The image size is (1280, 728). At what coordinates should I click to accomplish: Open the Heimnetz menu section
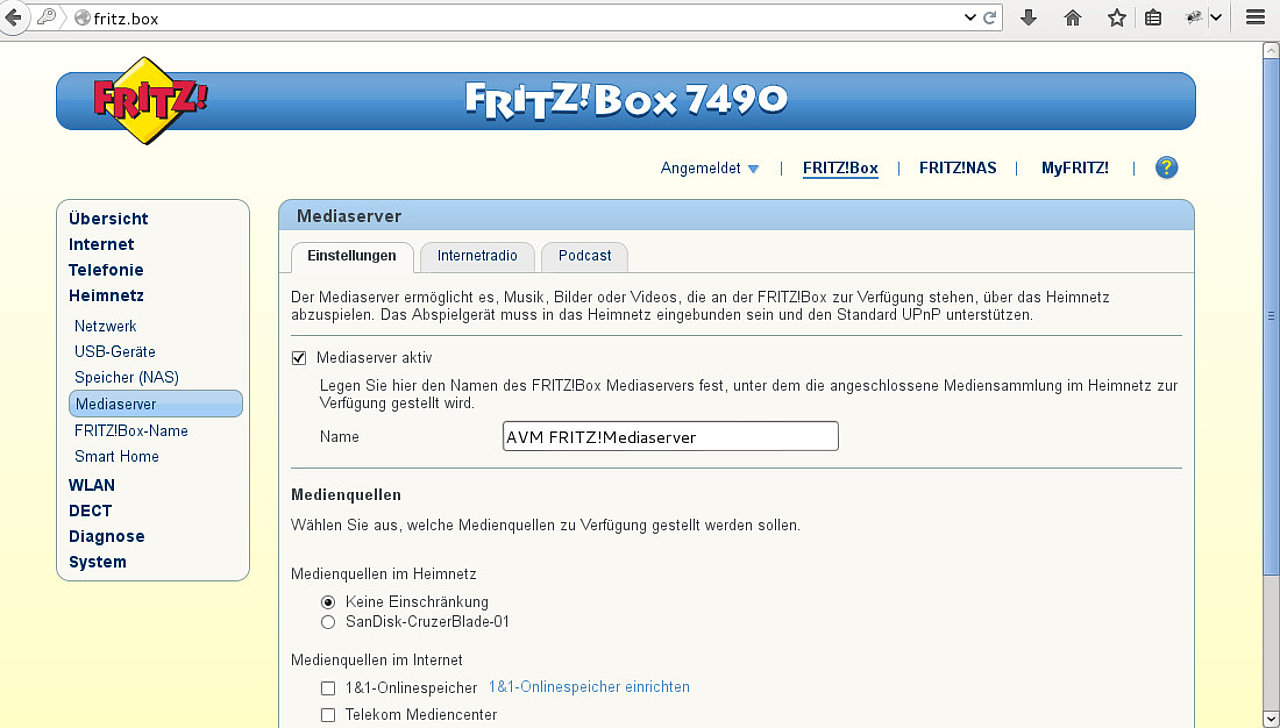106,296
